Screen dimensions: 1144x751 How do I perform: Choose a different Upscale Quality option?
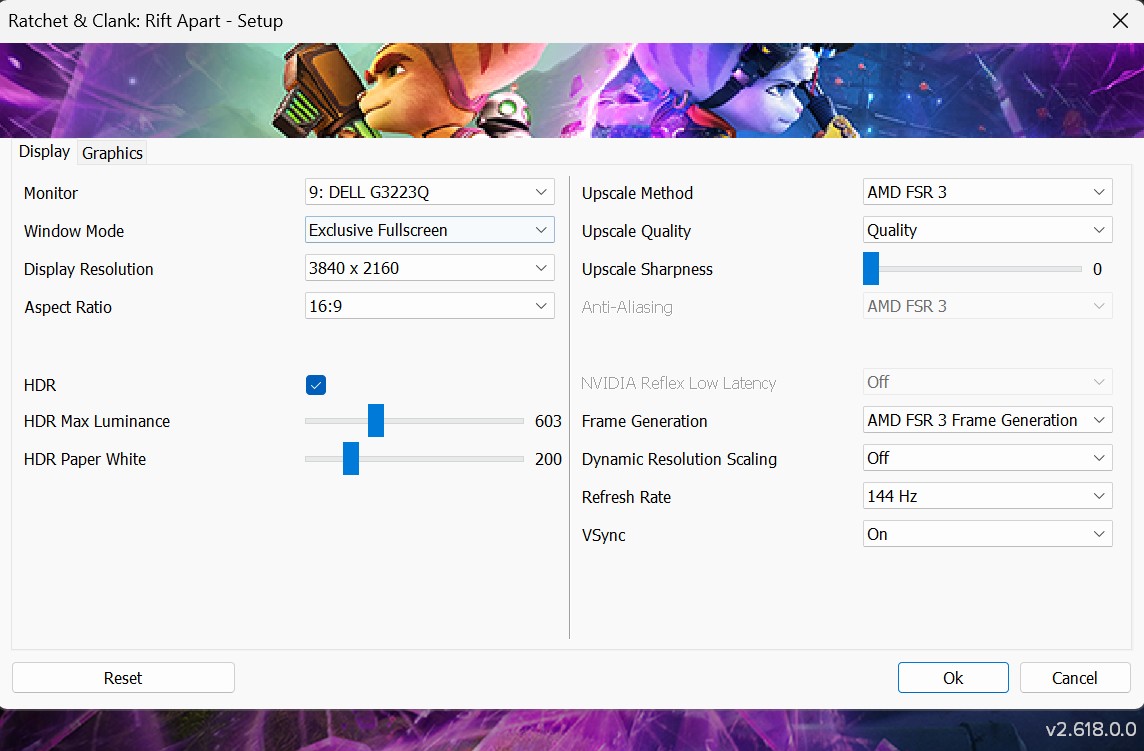(988, 230)
